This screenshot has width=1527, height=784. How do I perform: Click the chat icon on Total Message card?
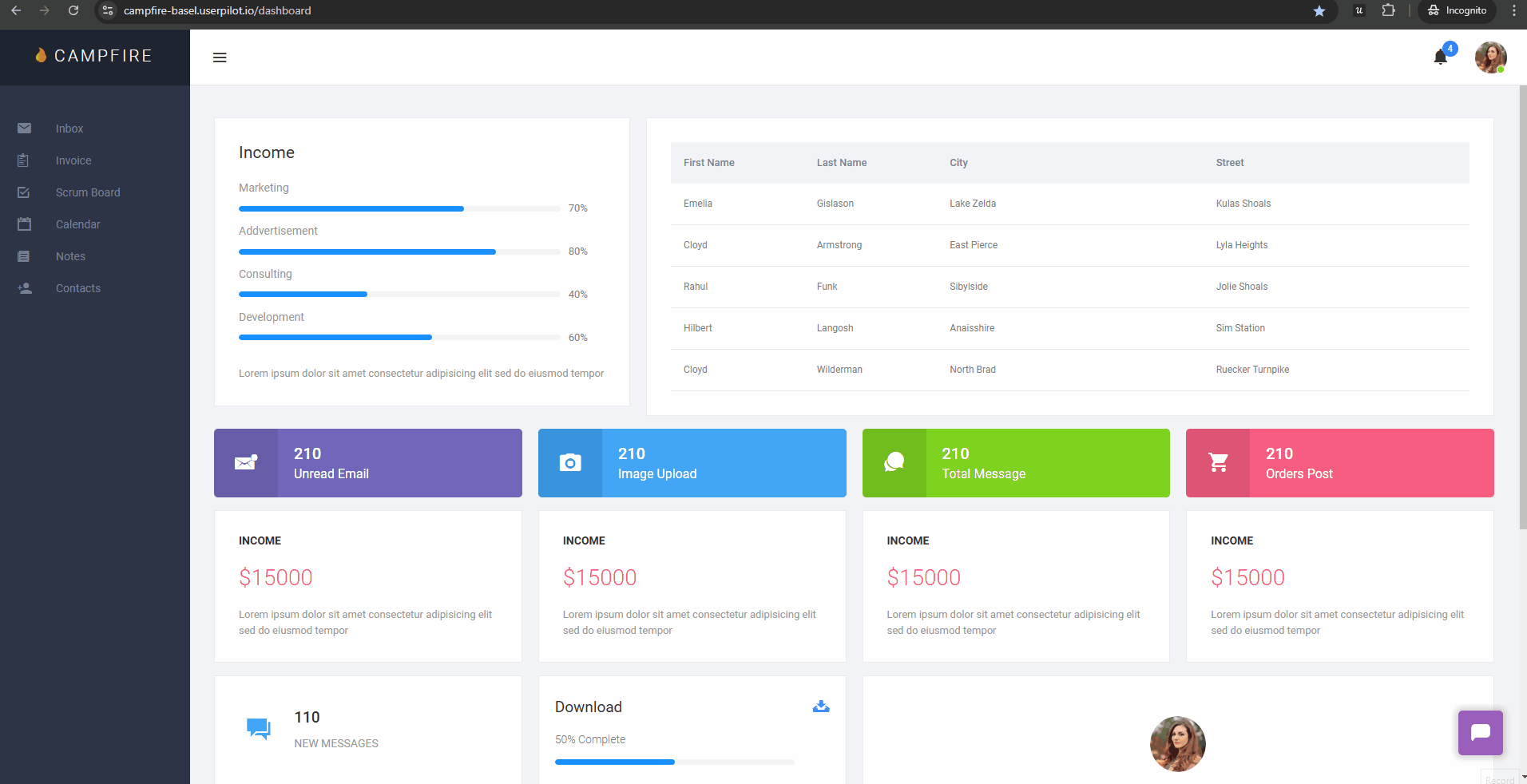pos(894,463)
